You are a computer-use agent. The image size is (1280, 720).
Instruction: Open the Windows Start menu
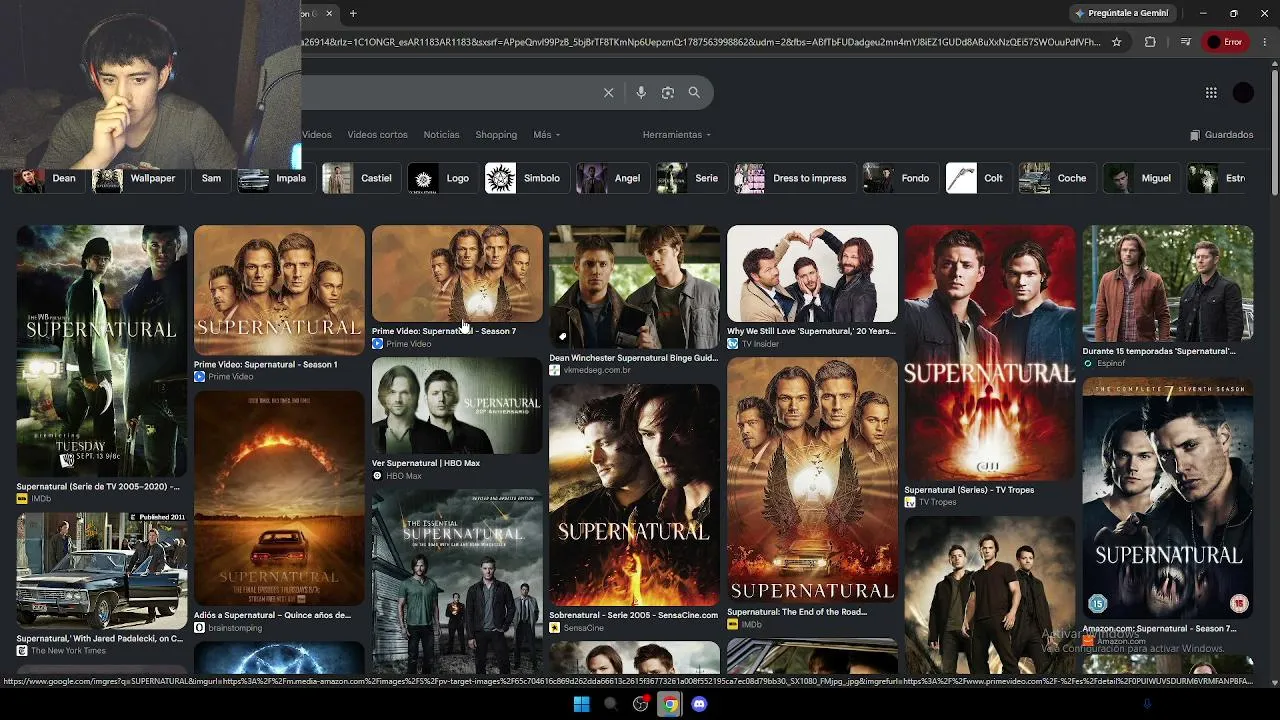581,704
